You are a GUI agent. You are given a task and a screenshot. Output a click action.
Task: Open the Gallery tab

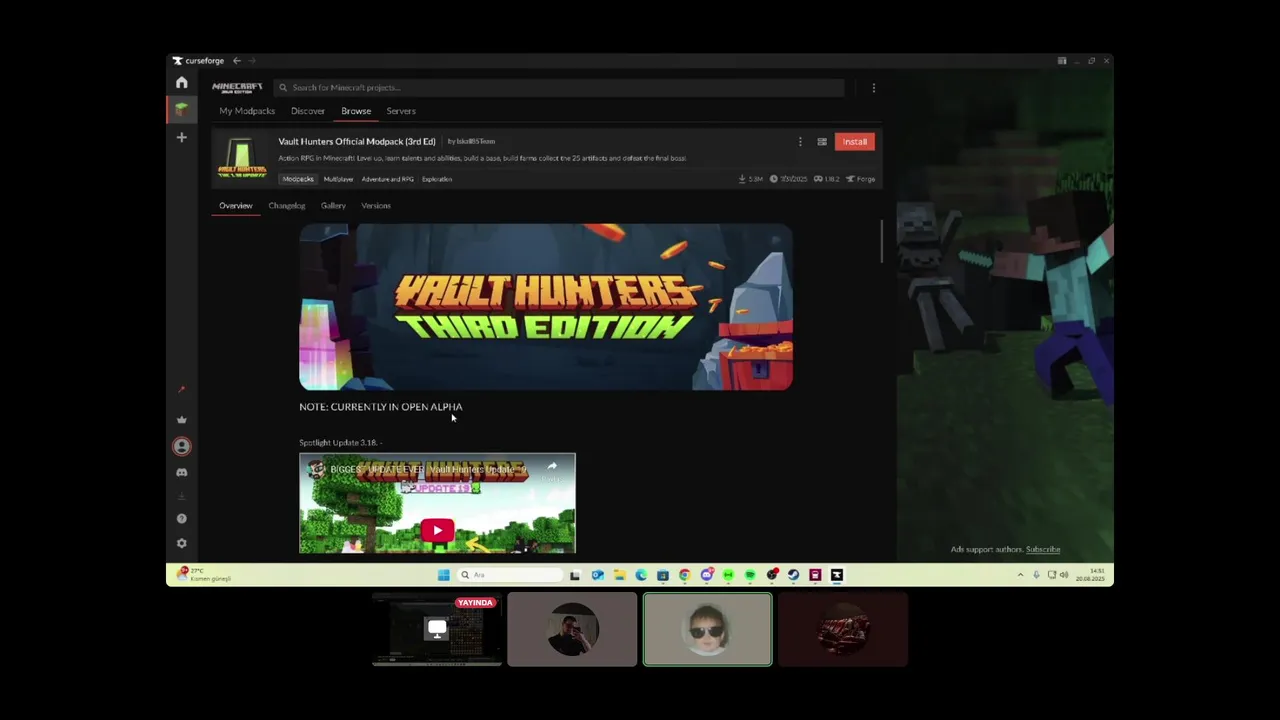(x=333, y=206)
